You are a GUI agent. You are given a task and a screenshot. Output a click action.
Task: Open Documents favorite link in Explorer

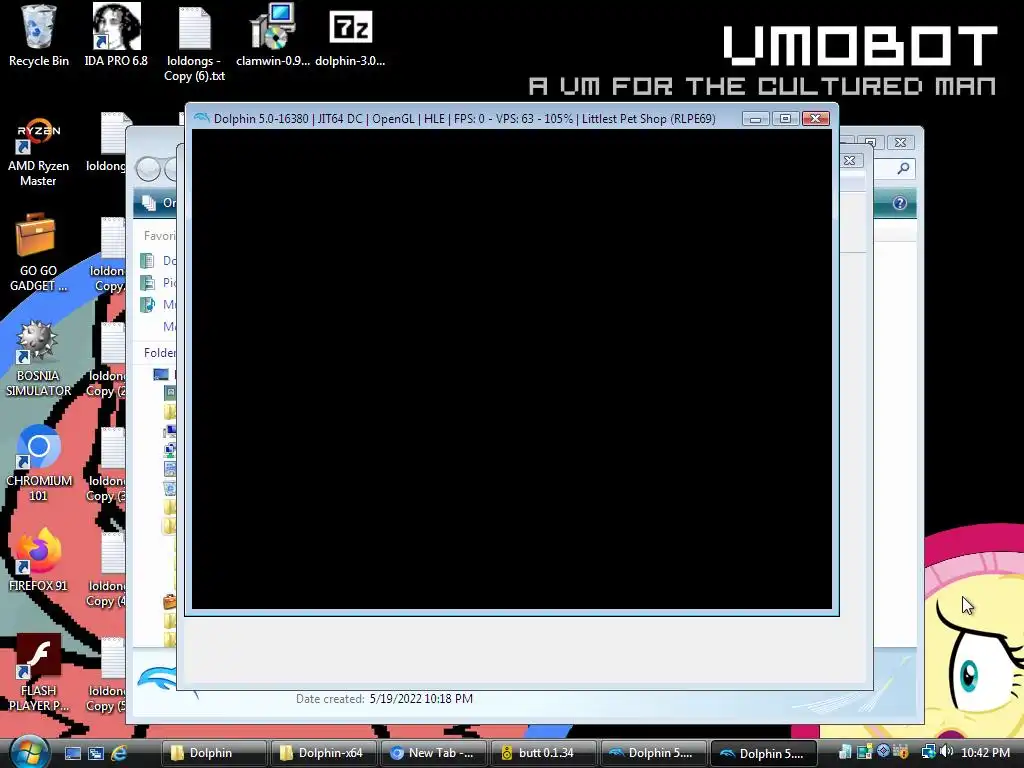[159, 261]
